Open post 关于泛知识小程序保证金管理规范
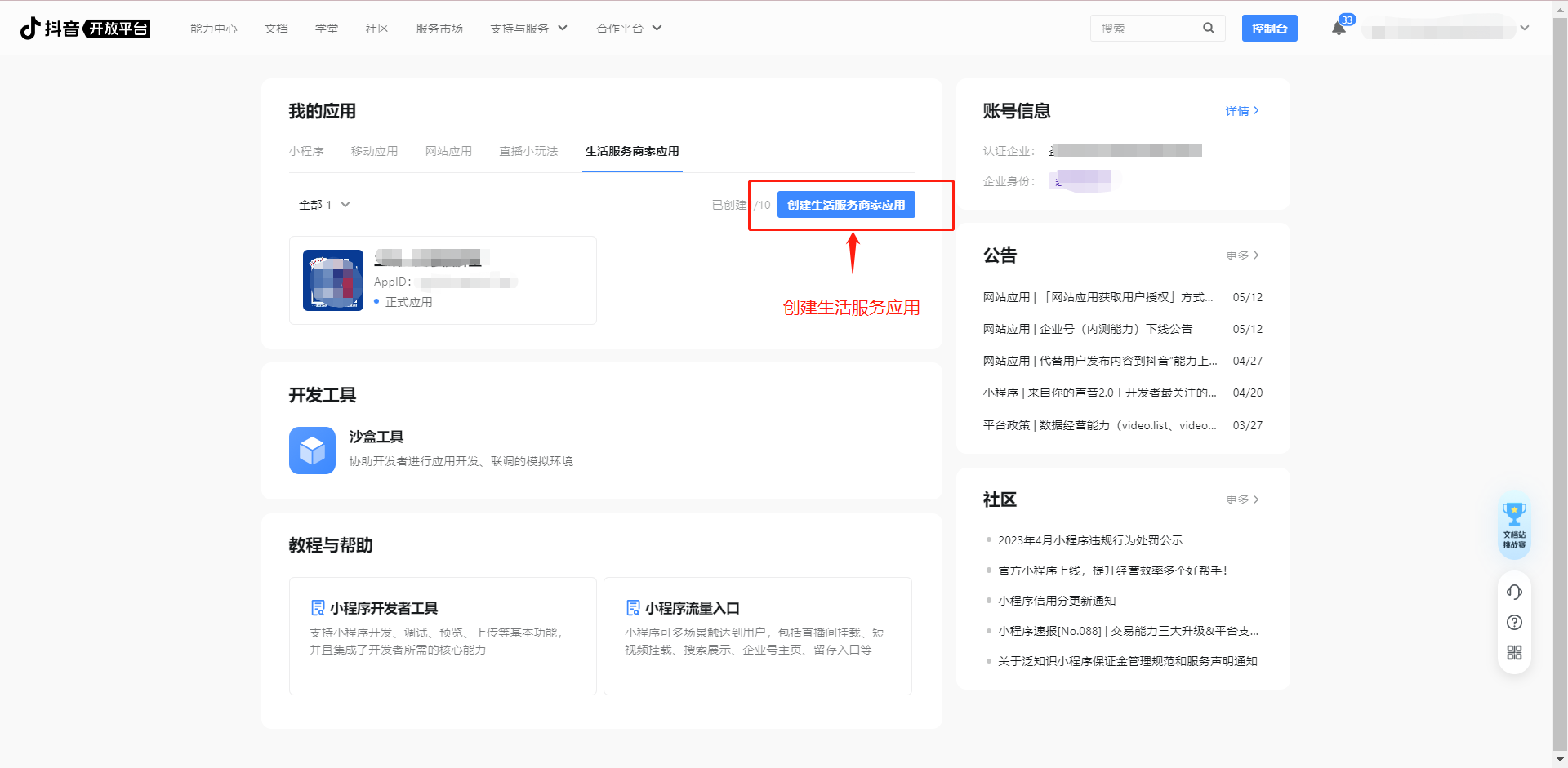 coord(1128,661)
